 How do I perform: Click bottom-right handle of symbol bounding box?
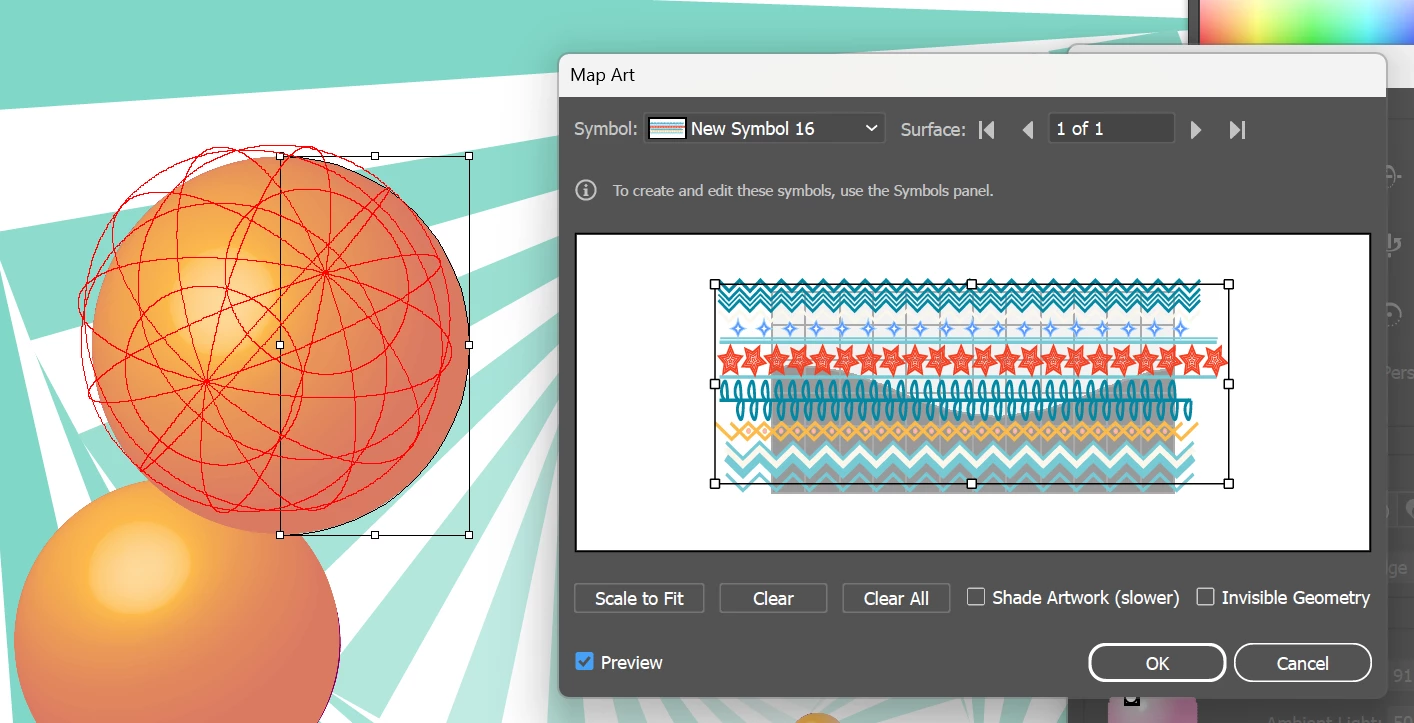pos(1228,483)
